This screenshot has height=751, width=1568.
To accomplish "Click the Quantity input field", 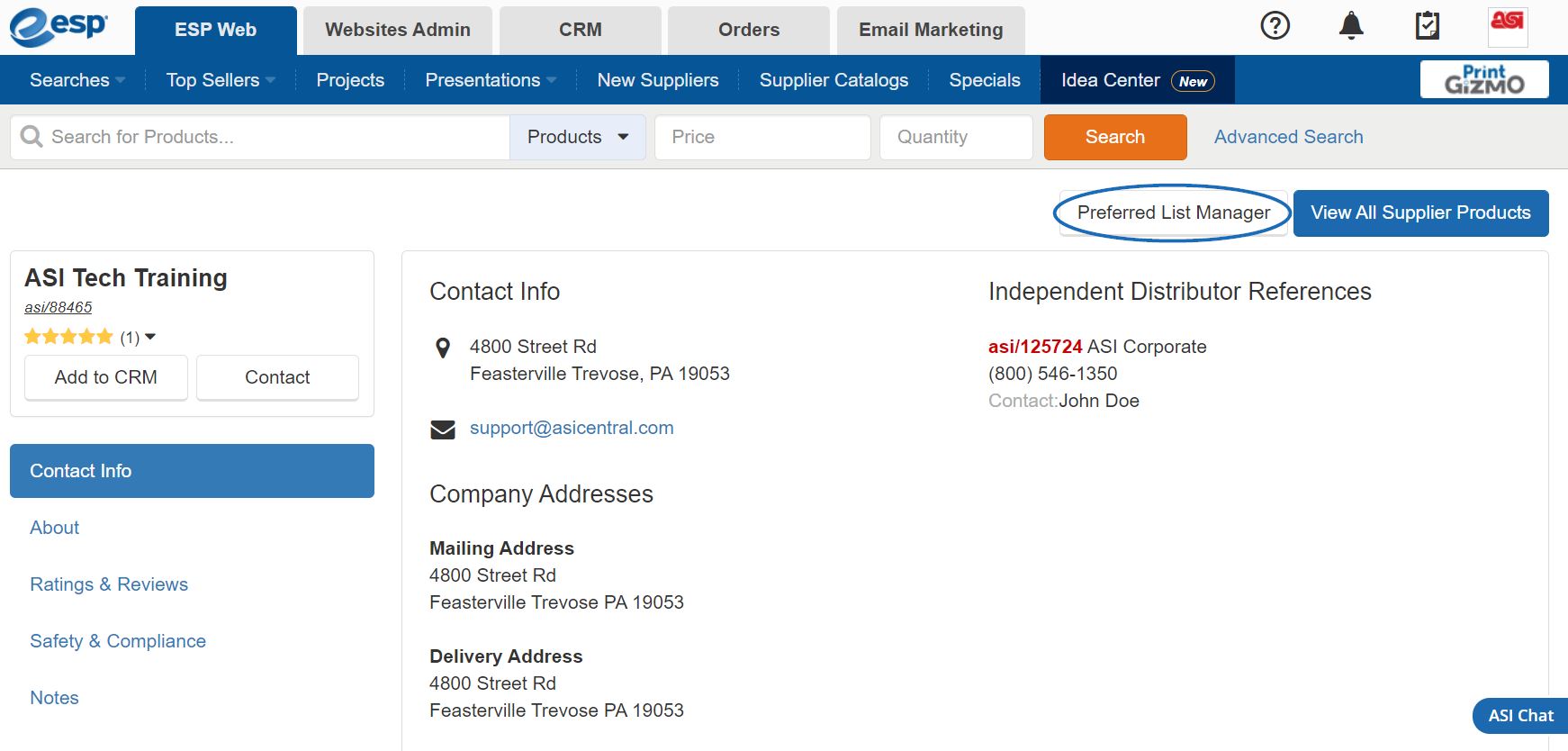I will tap(956, 137).
